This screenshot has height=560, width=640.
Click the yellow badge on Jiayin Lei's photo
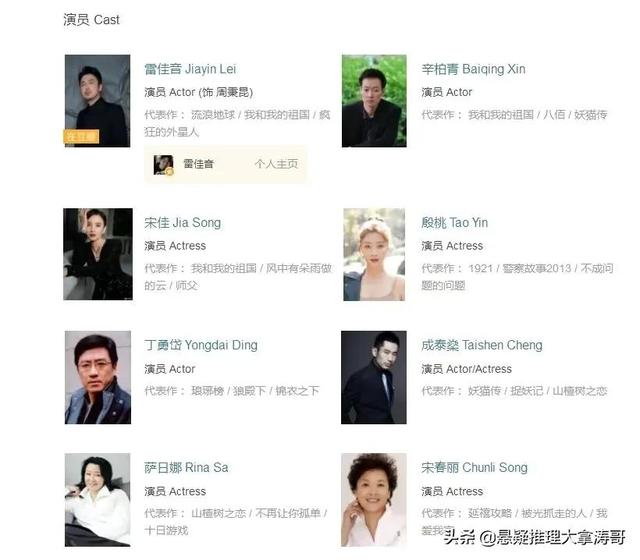tap(81, 136)
